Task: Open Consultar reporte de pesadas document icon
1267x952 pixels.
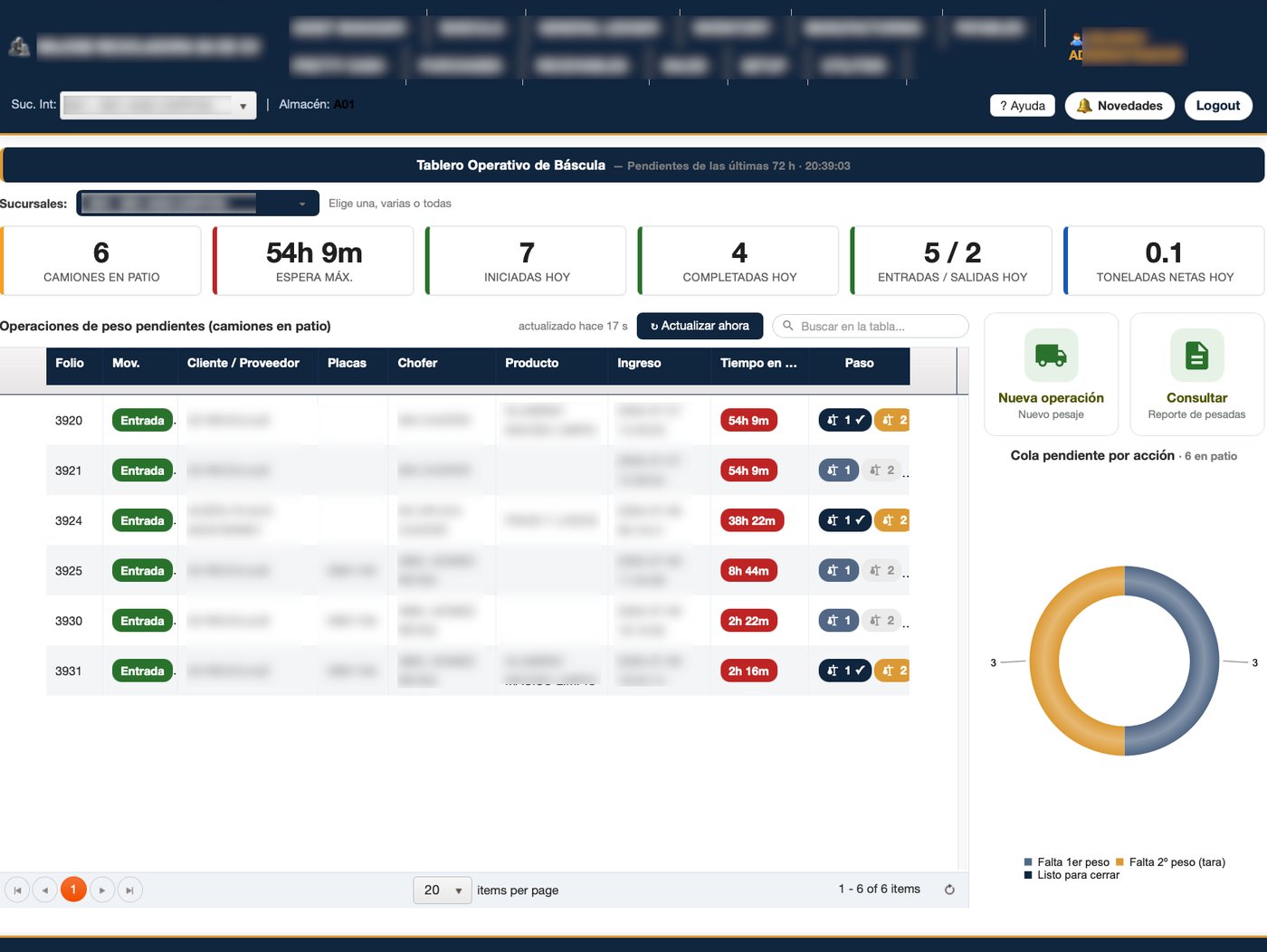Action: coord(1196,355)
